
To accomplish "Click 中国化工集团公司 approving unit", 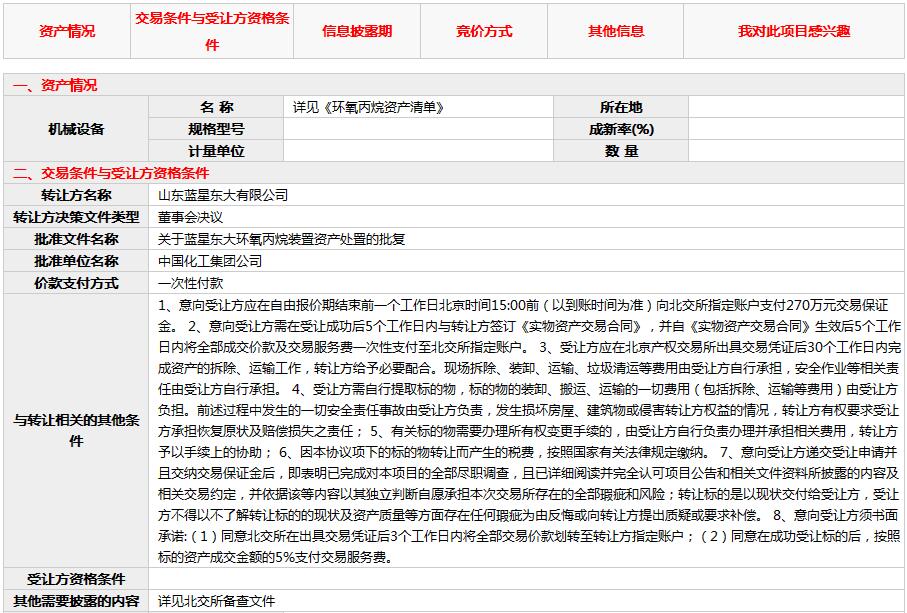I will tap(210, 261).
